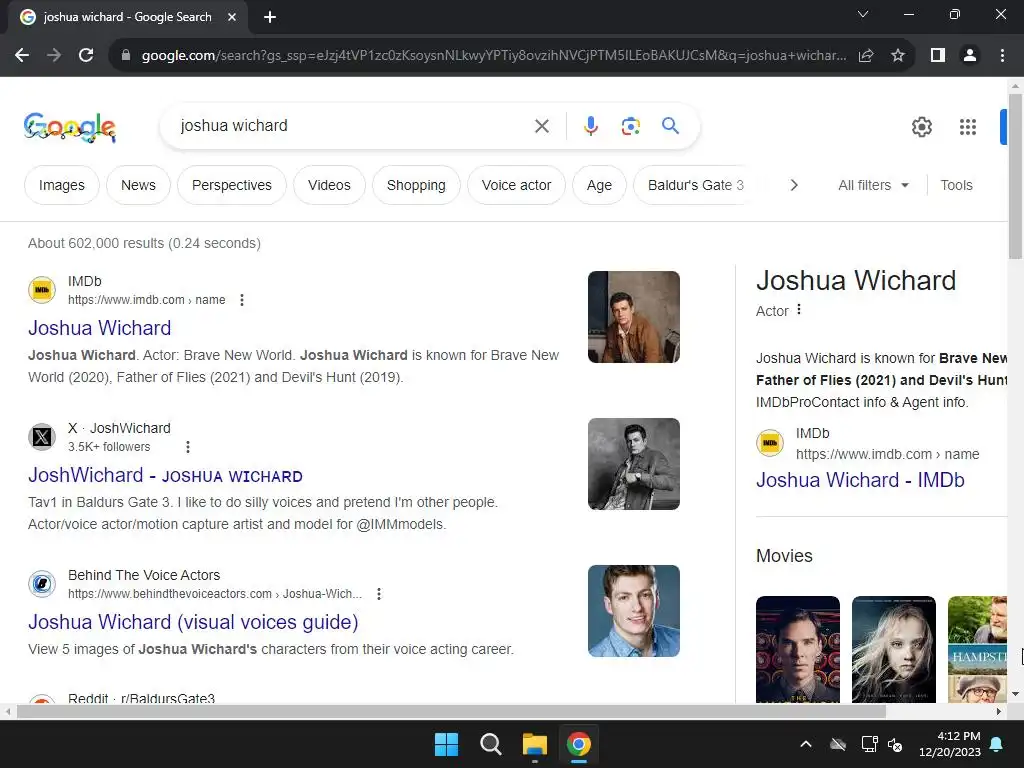1024x768 pixels.
Task: Click the browser forward arrow
Action: click(54, 56)
